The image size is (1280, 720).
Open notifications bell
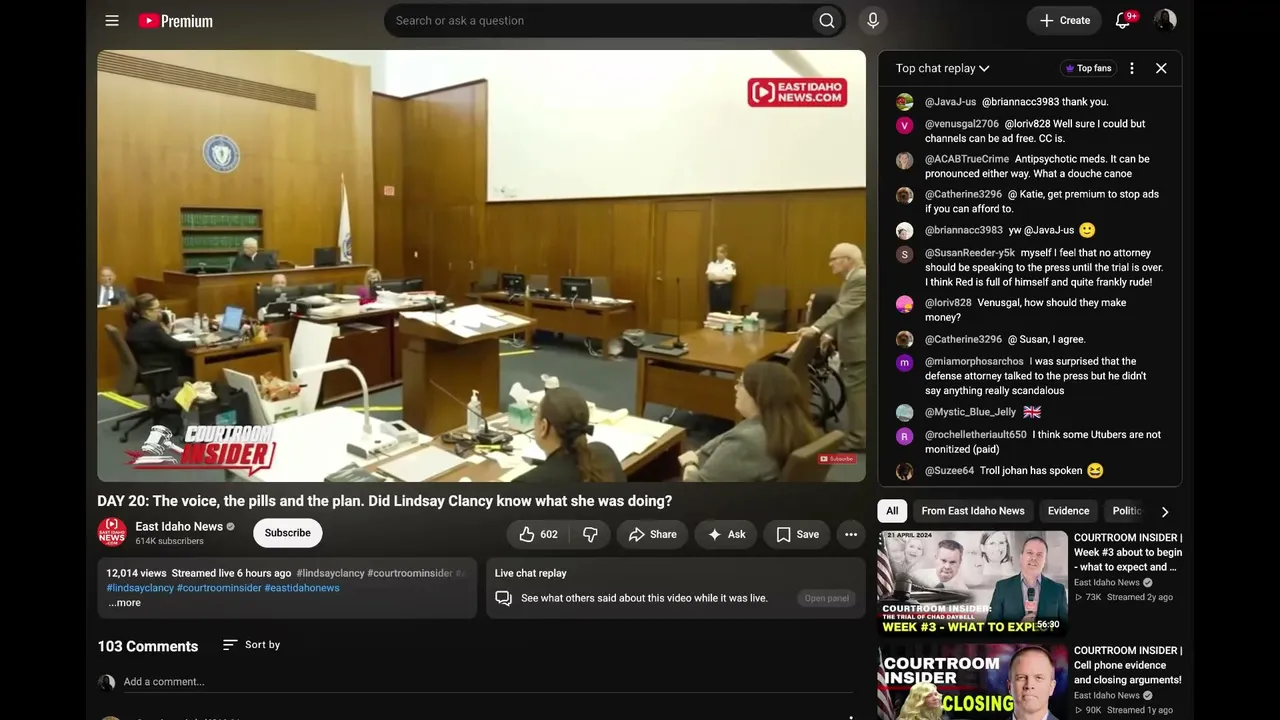coord(1123,20)
